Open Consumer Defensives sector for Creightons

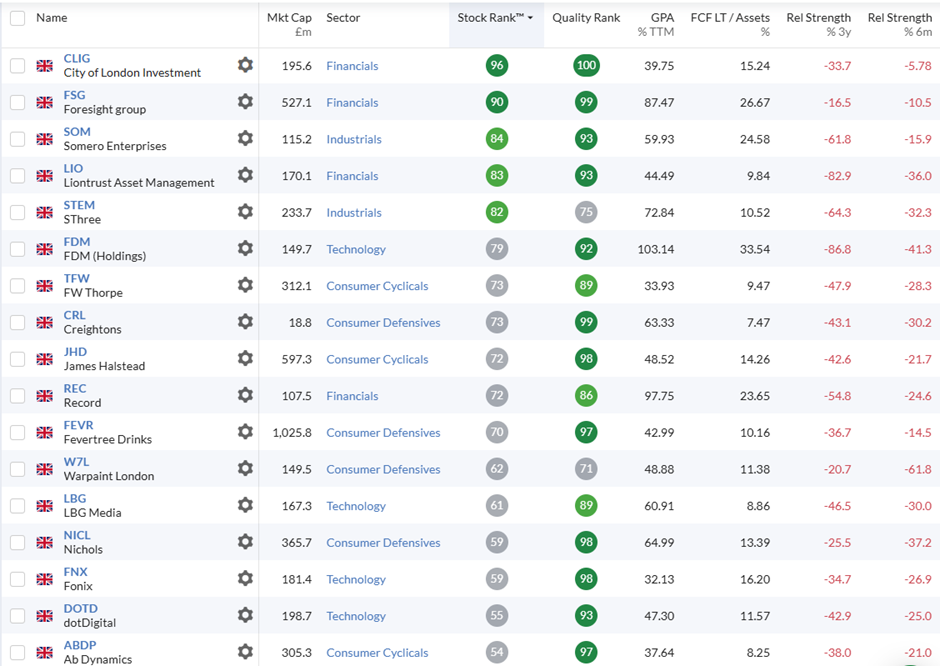click(383, 323)
